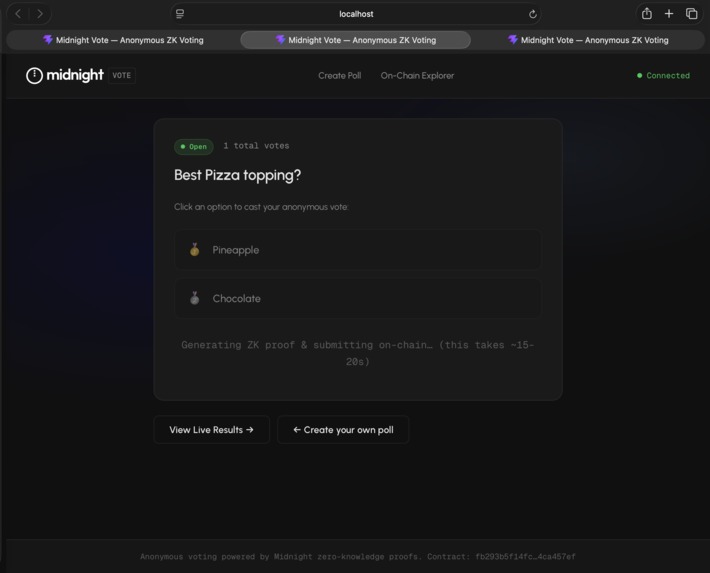Switch to the first Midnight Vote tab
This screenshot has width=710, height=573.
(123, 40)
